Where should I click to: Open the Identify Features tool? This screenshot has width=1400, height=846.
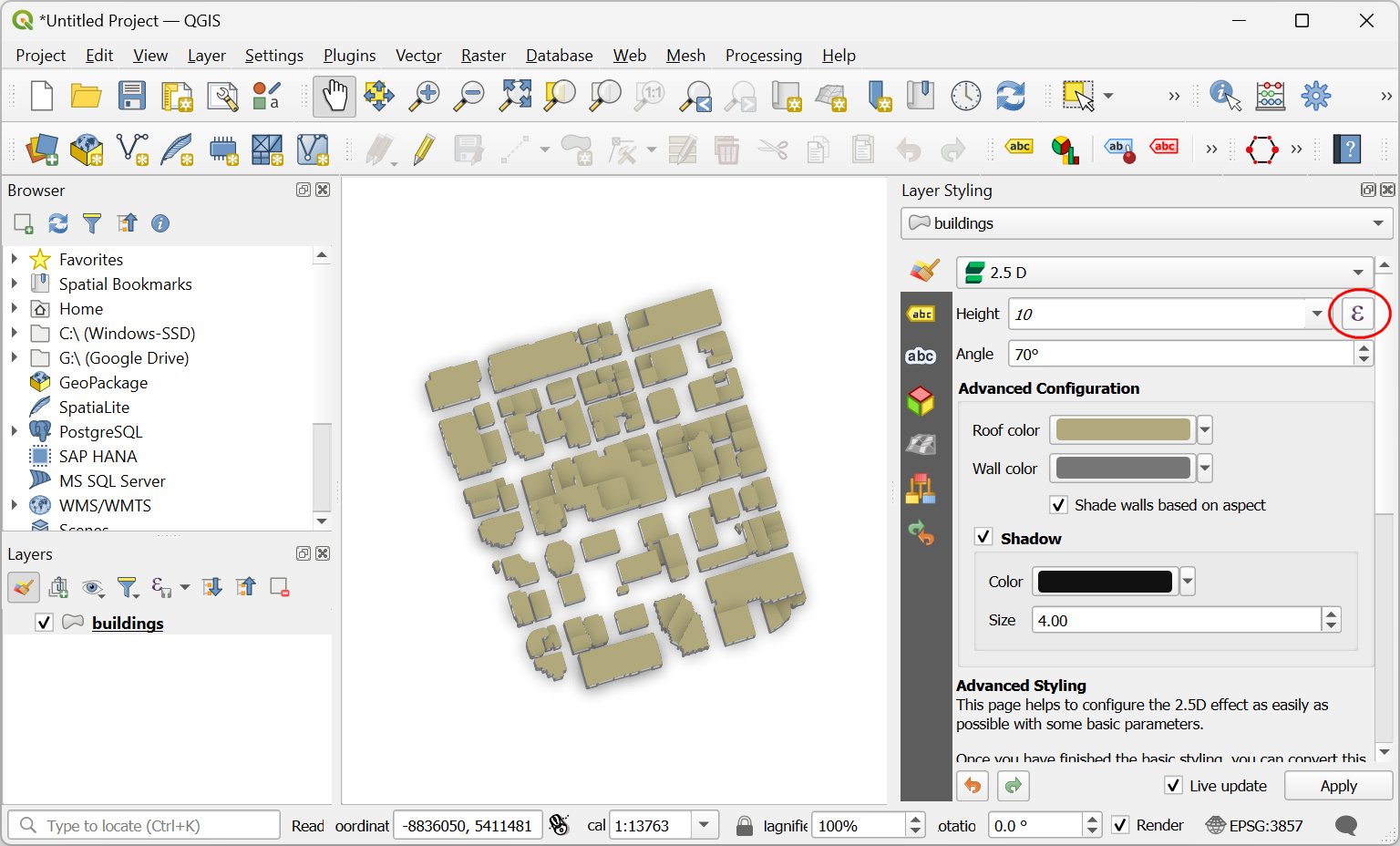(x=1224, y=96)
